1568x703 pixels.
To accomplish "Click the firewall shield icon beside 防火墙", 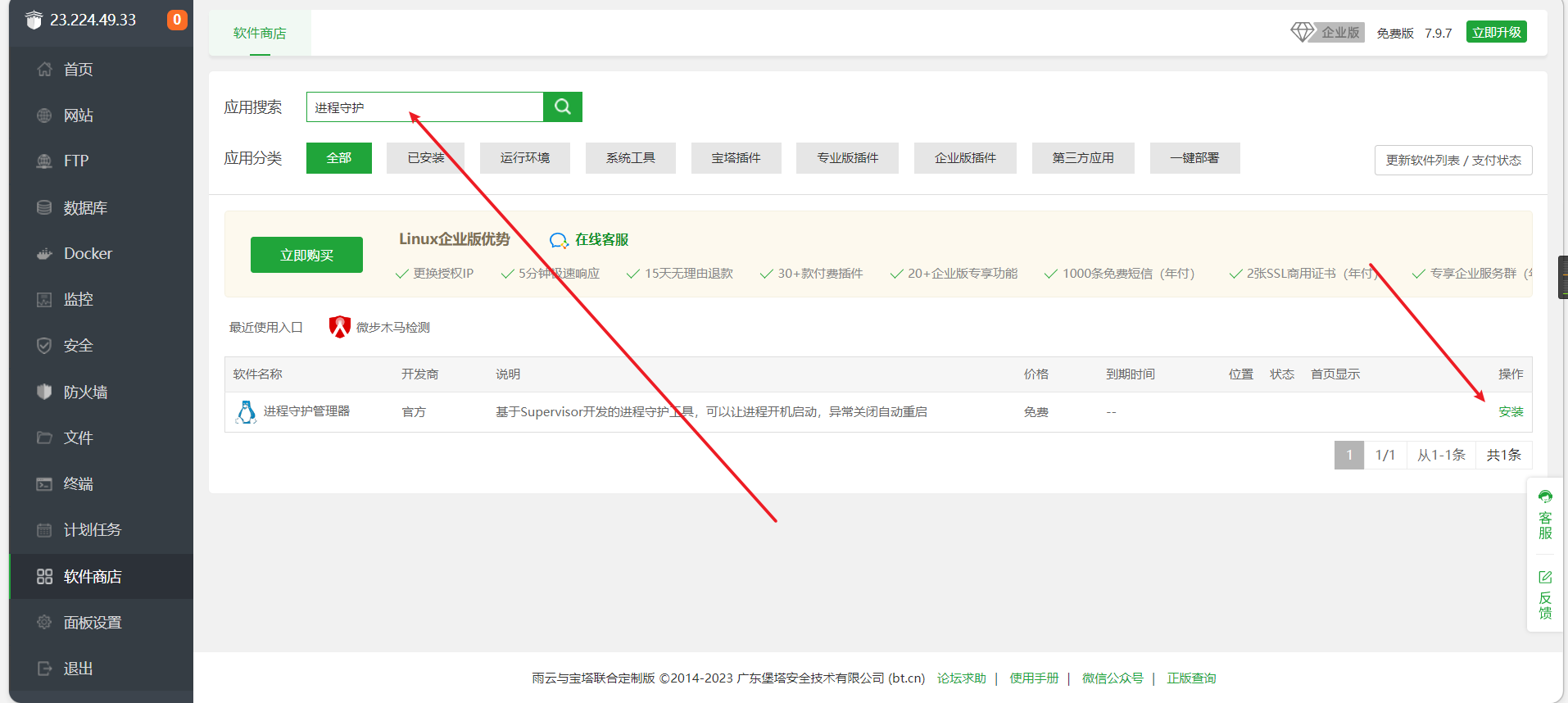I will click(44, 392).
